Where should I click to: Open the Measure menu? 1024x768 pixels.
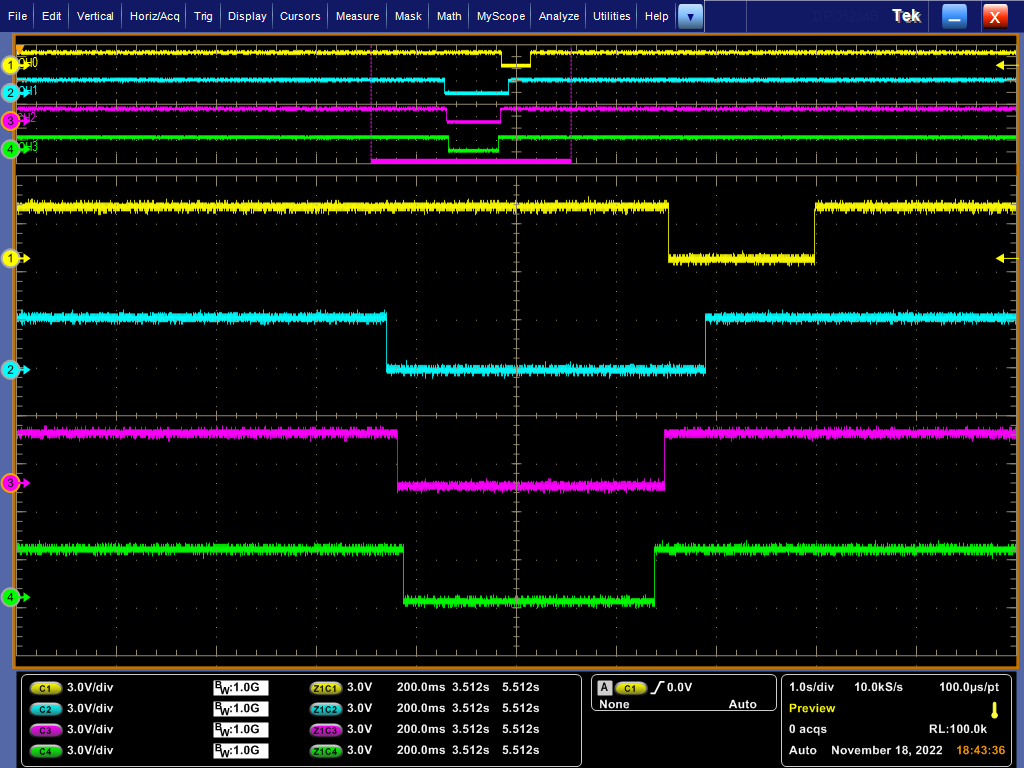[x=357, y=16]
